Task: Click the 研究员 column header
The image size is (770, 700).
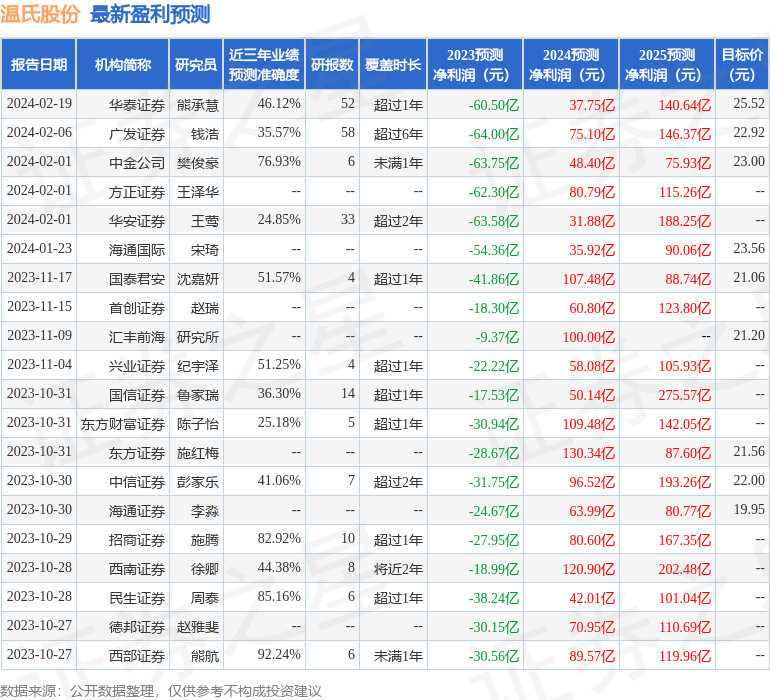Action: point(196,64)
